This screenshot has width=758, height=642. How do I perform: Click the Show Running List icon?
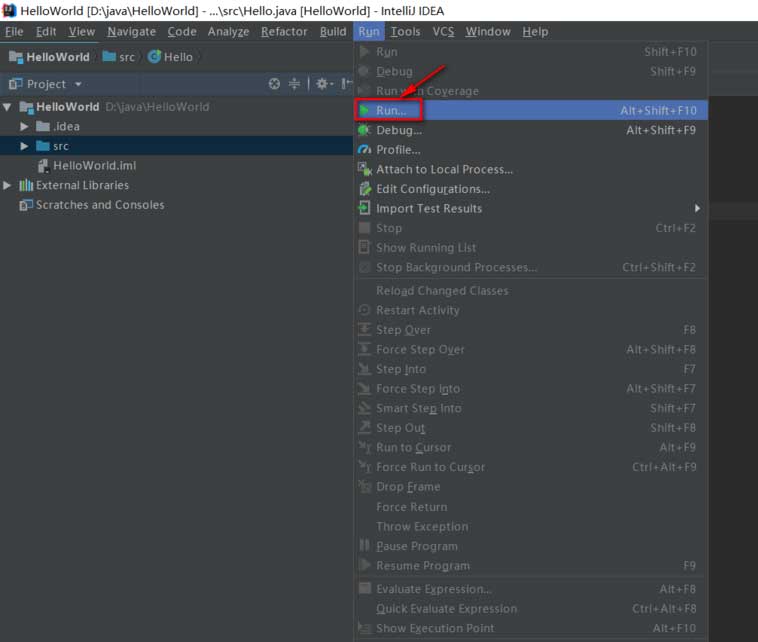364,248
